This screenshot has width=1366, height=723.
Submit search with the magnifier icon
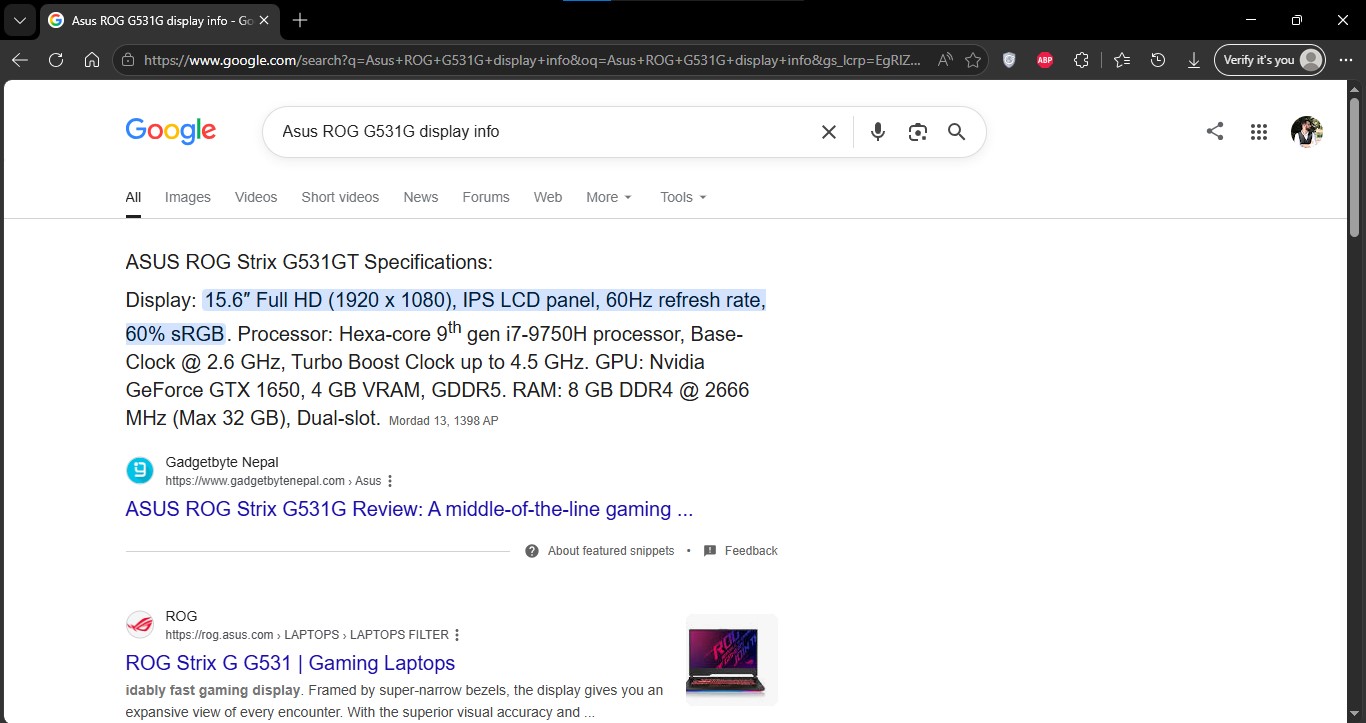[x=957, y=132]
